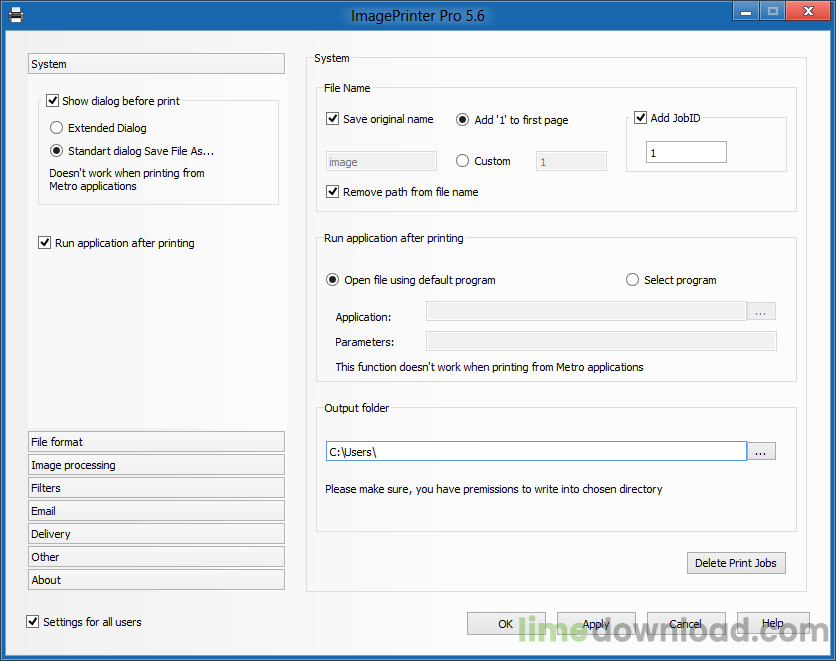This screenshot has width=836, height=661.
Task: Select the Extended Dialog radio option
Action: click(57, 128)
